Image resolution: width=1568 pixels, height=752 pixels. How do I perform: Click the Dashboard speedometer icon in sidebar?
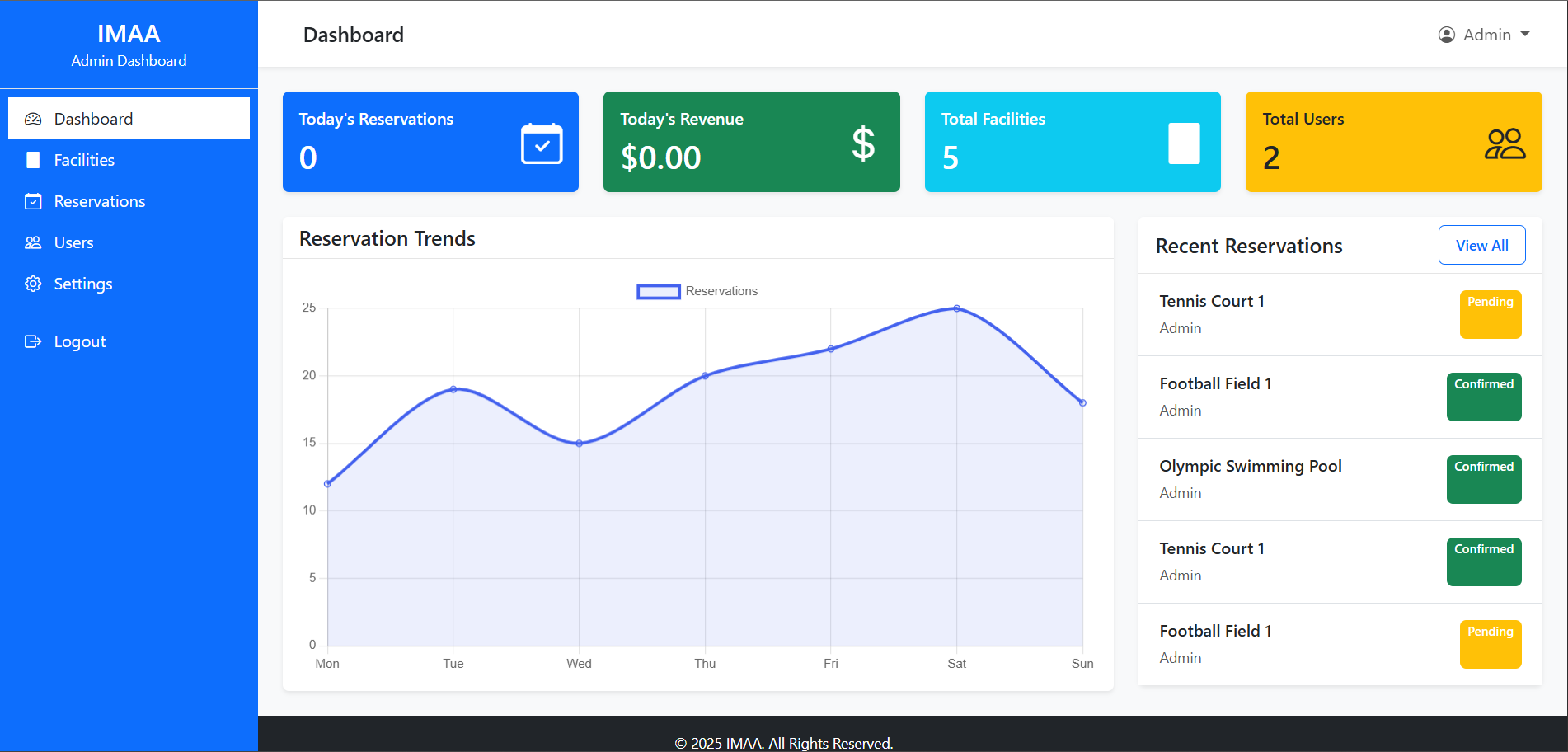pyautogui.click(x=33, y=119)
